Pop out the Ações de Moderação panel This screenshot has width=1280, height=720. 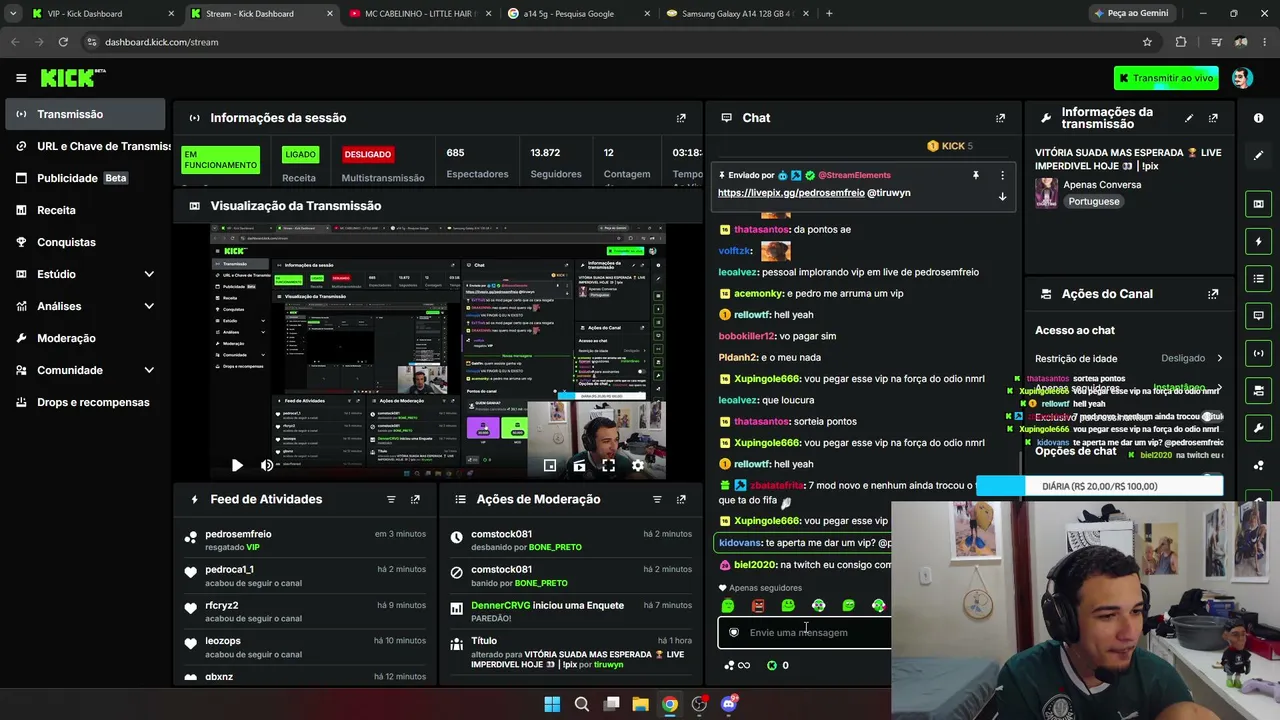coord(681,499)
